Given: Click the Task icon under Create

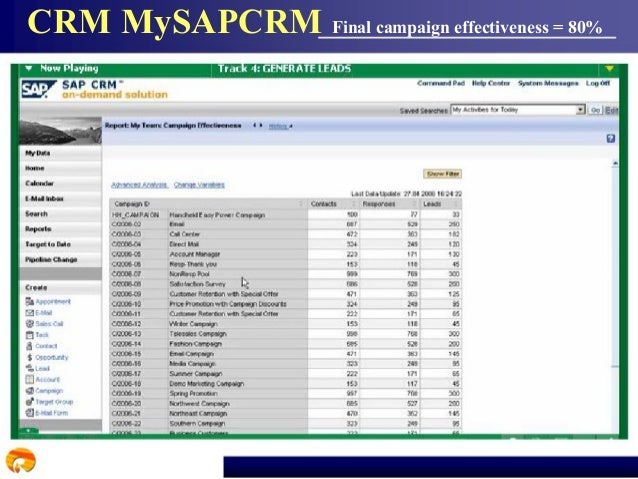Looking at the screenshot, I should coord(29,335).
